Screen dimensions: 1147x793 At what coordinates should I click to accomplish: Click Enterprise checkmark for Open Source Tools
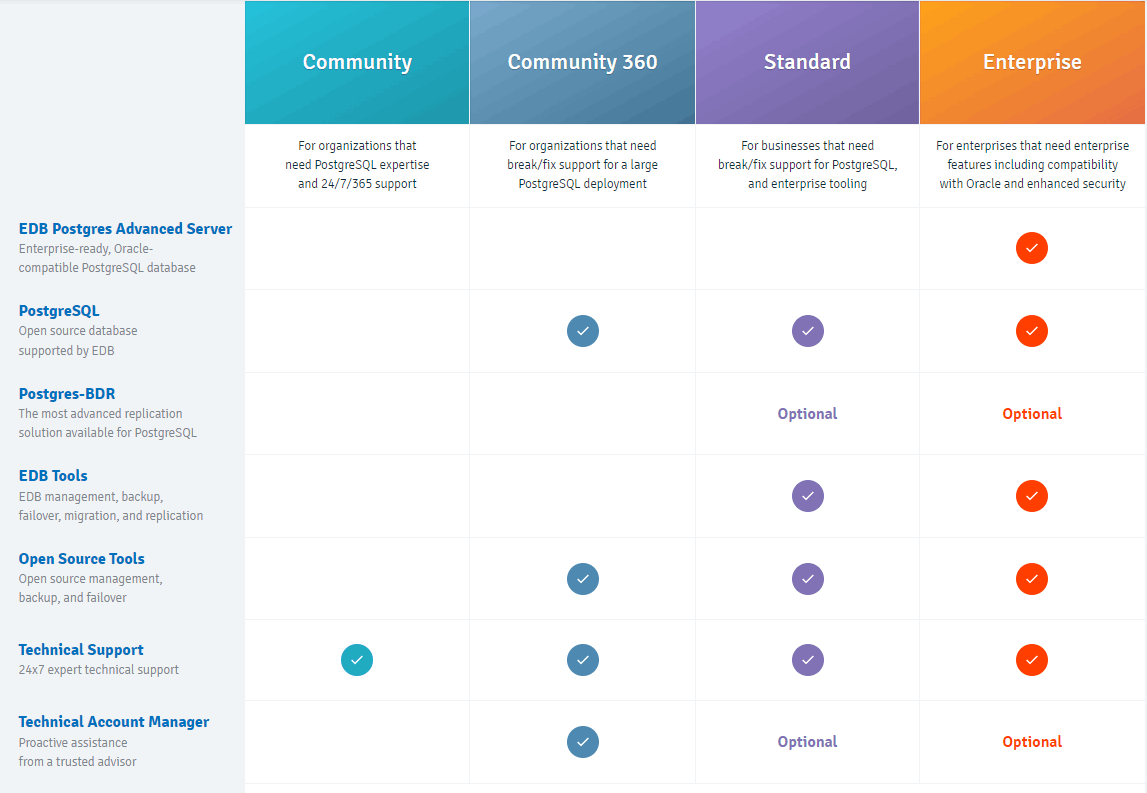(1031, 579)
